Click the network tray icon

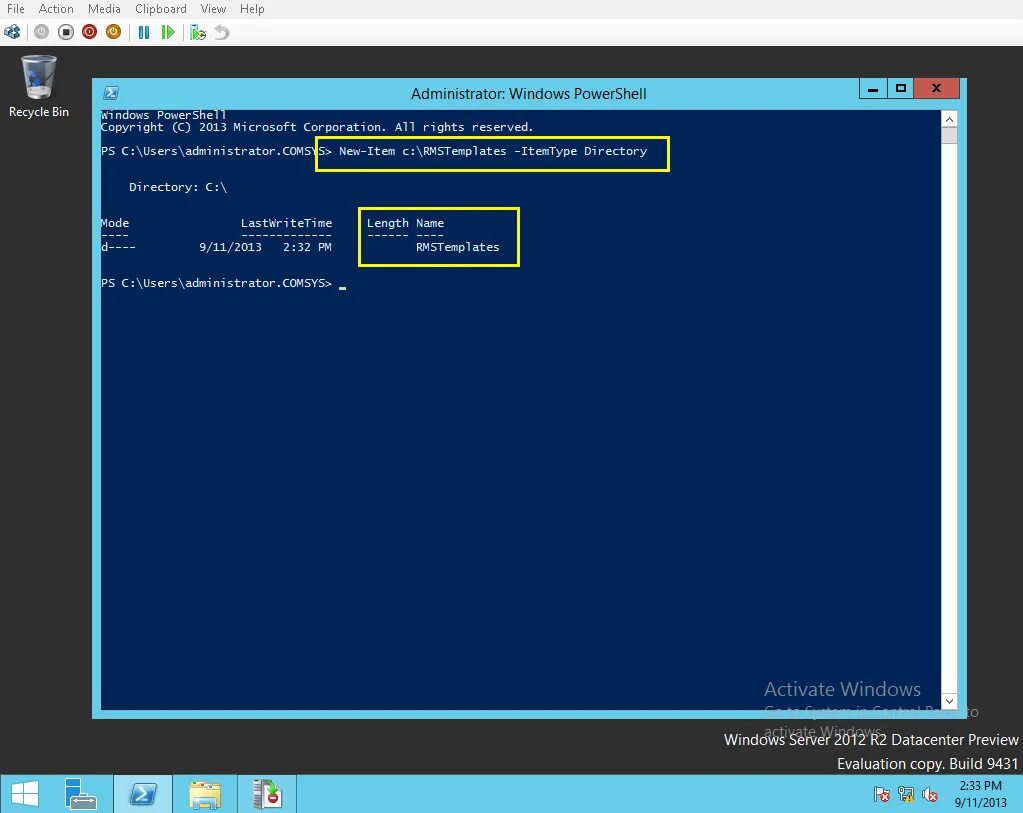(x=906, y=794)
